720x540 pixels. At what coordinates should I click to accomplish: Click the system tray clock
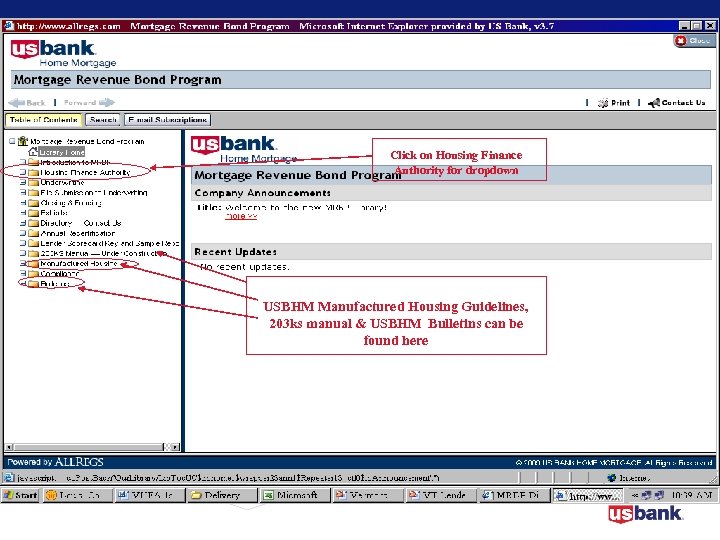coord(691,495)
